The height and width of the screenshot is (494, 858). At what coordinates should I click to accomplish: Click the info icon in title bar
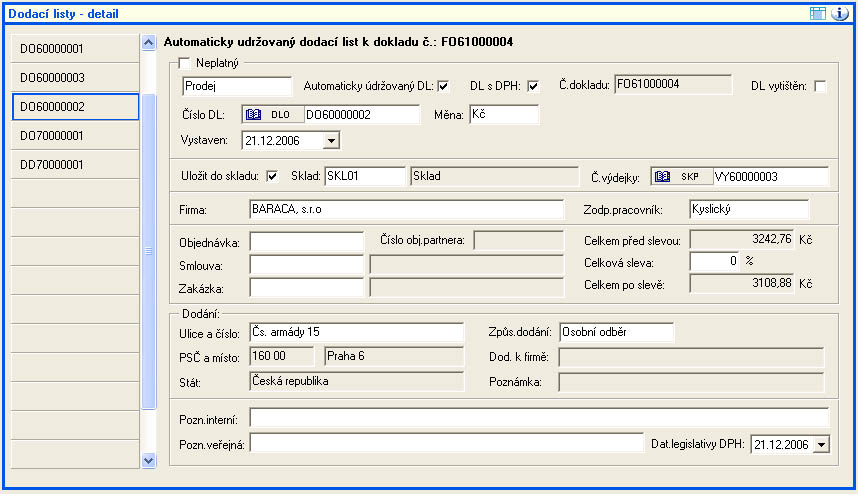click(x=839, y=13)
